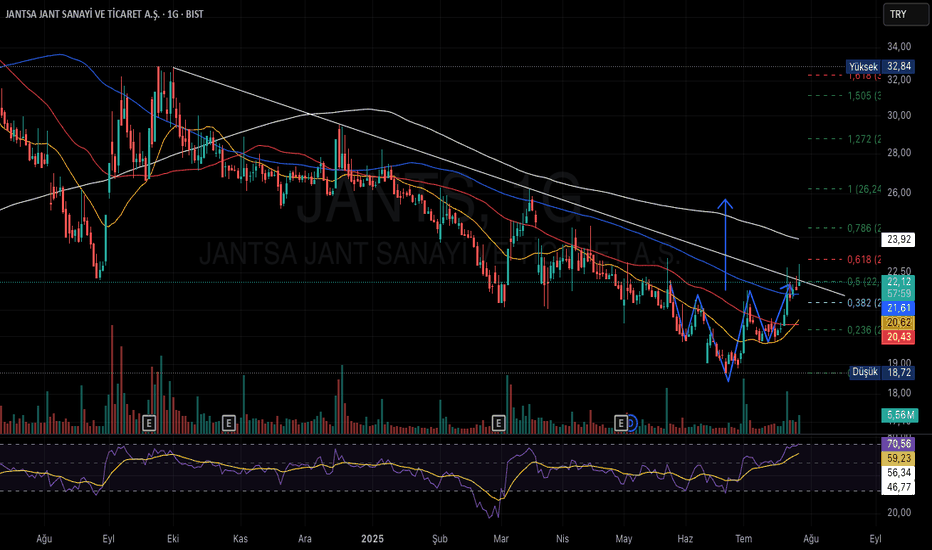932x550 pixels.
Task: Click the 0,786 Fibonacci level label
Action: [x=864, y=228]
